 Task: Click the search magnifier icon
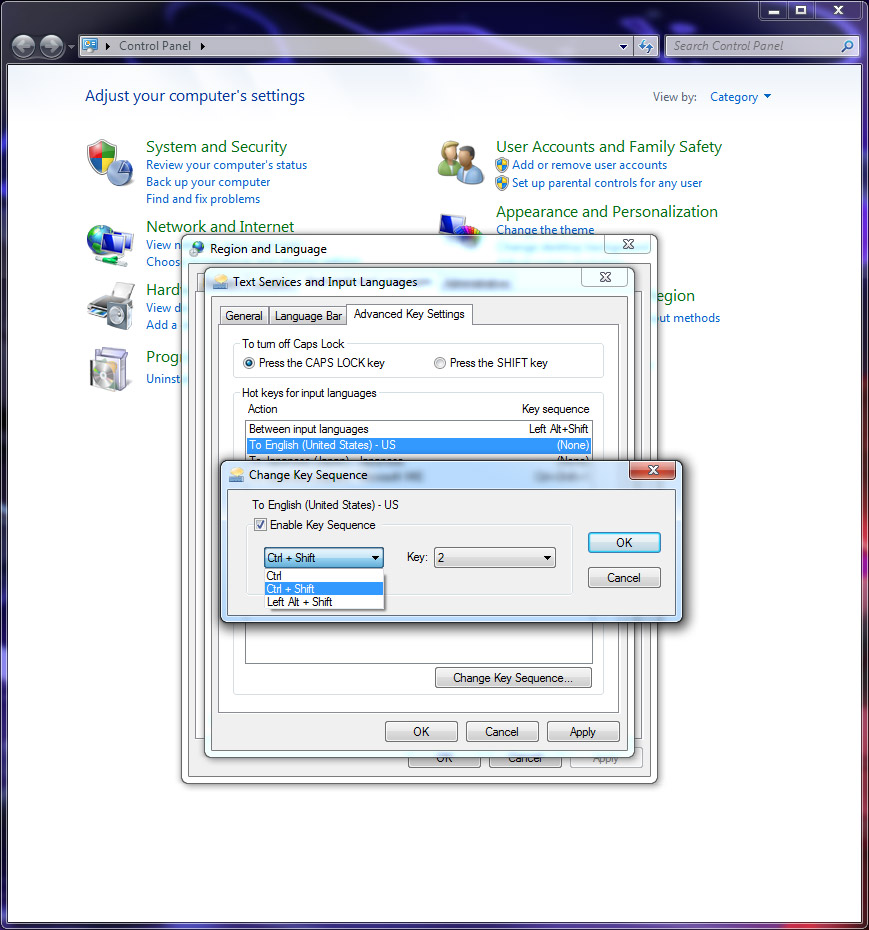click(x=846, y=46)
